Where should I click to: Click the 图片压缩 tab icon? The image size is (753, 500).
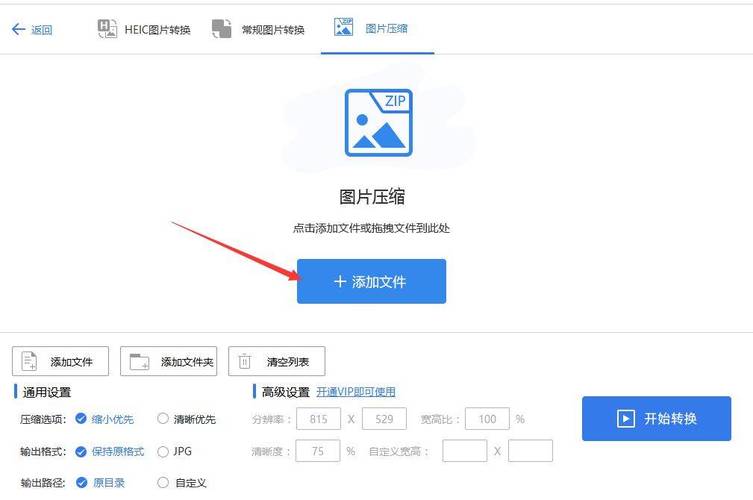point(343,27)
